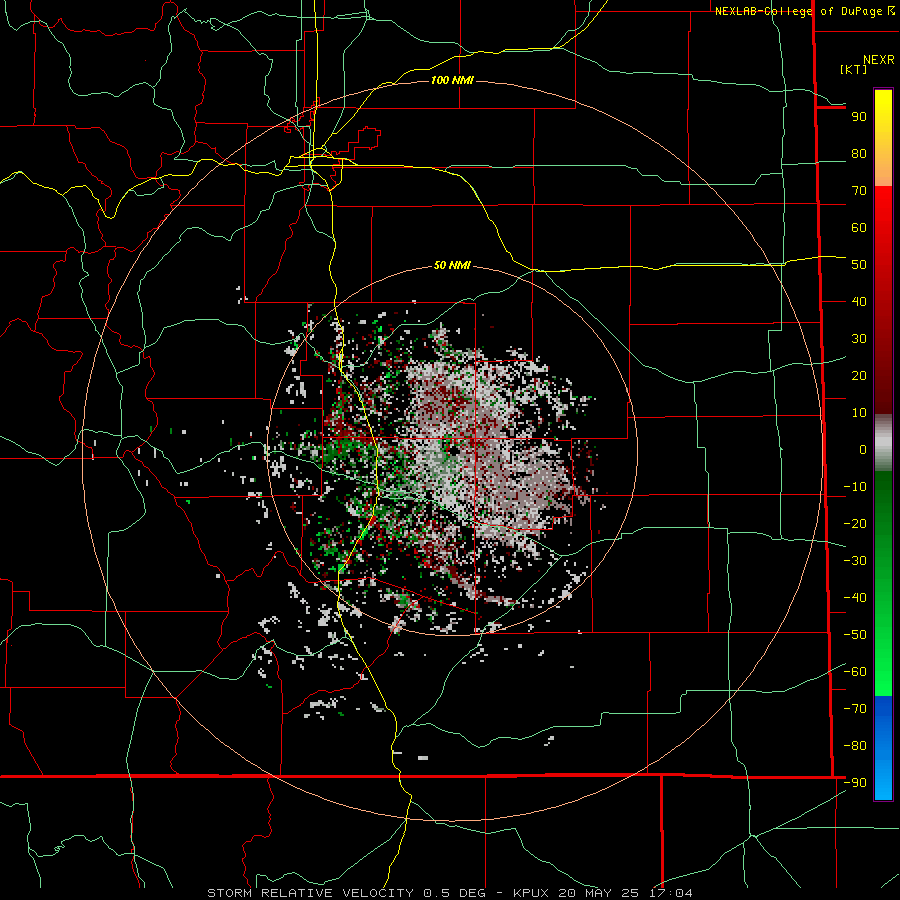This screenshot has height=900, width=900.
Task: Select the -70 value on the velocity scale
Action: click(855, 709)
